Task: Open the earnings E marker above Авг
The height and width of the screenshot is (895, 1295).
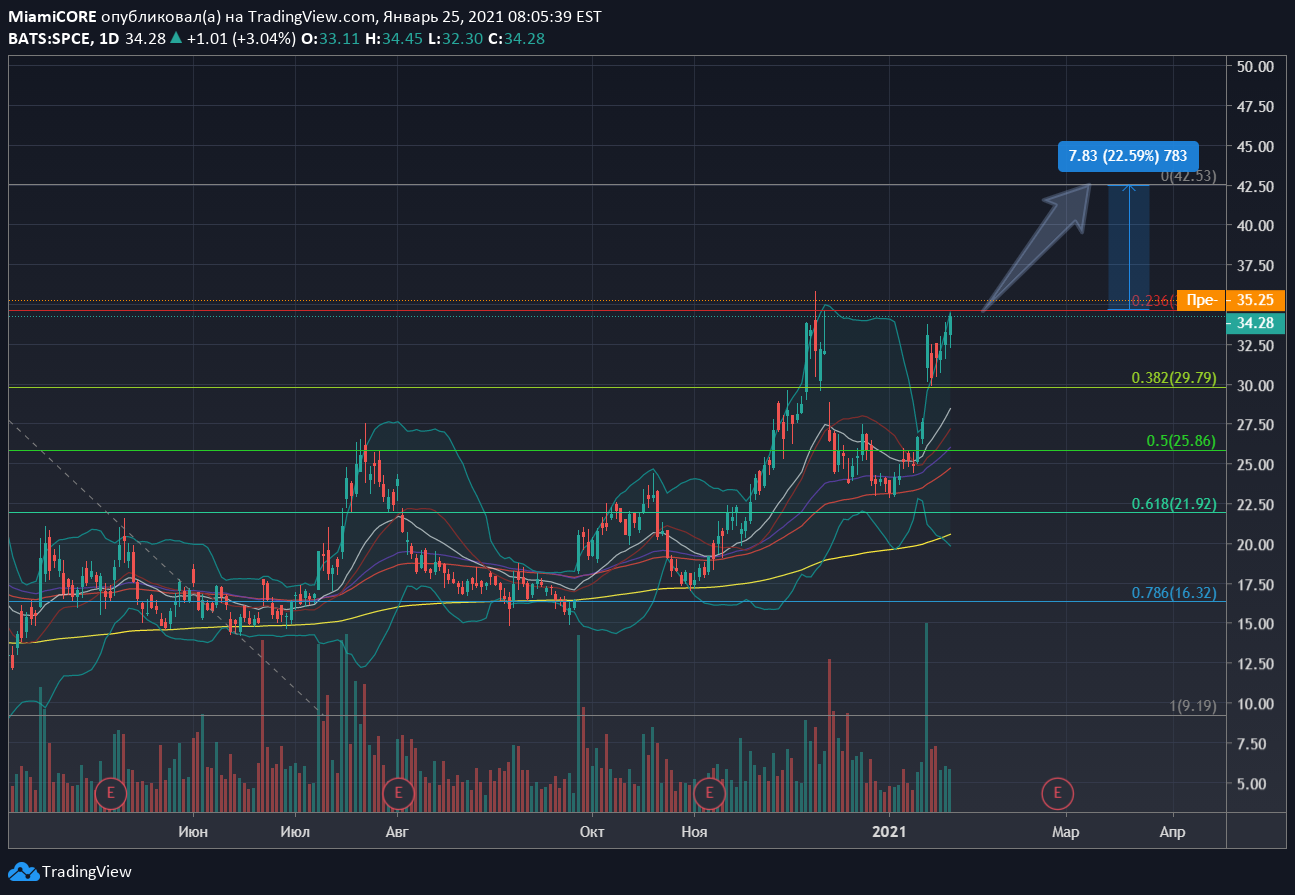Action: (398, 794)
